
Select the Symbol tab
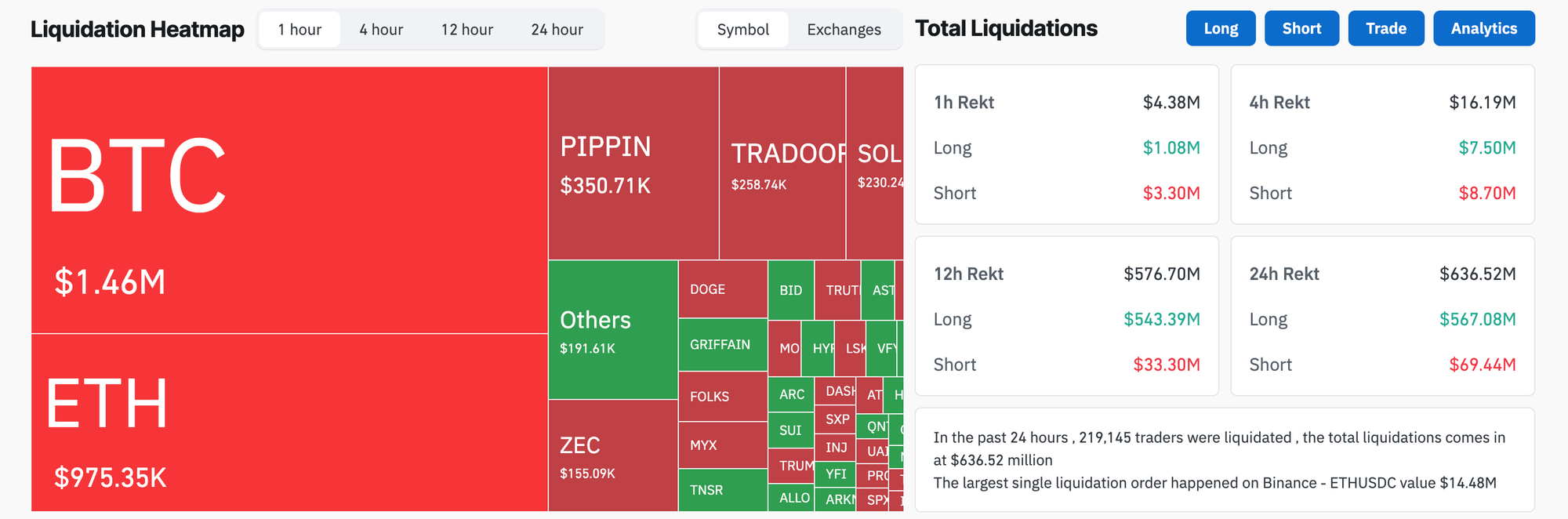pos(743,29)
